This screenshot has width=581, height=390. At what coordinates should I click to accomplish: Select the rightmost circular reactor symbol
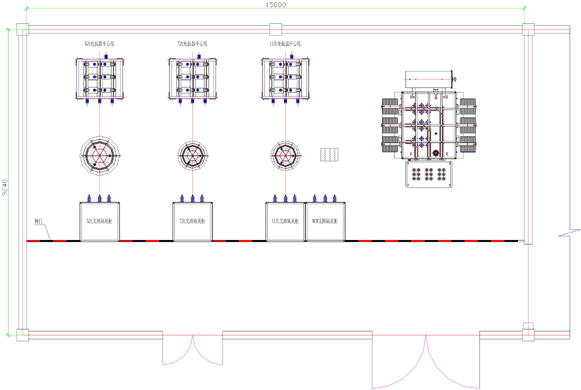[x=285, y=155]
